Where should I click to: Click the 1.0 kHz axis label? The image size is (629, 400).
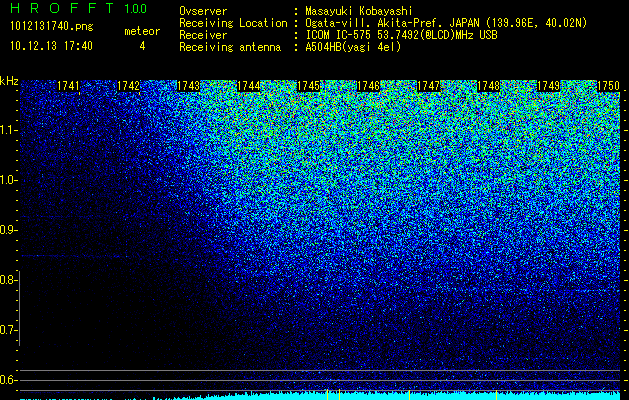(9, 180)
